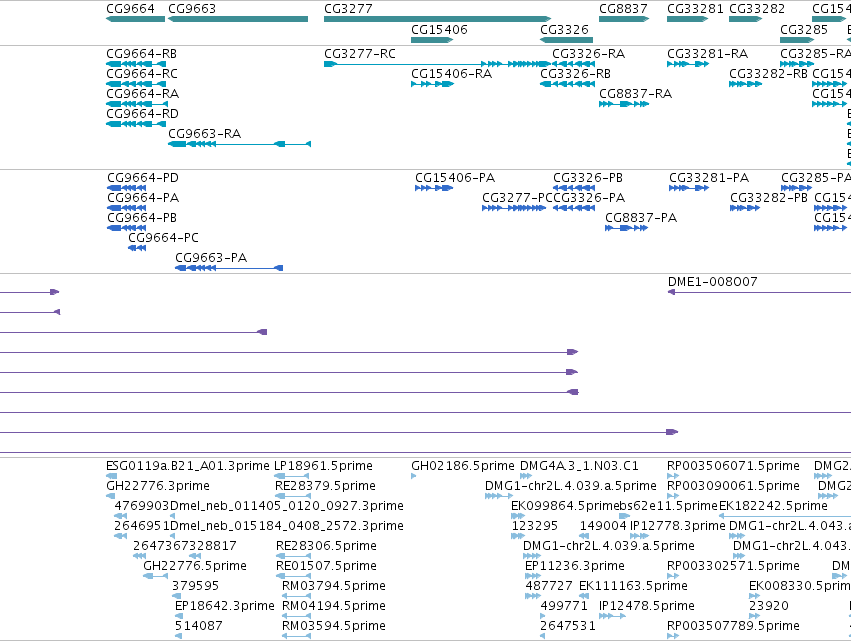Select protein CG33281-PA
The width and height of the screenshot is (851, 641).
tap(689, 188)
